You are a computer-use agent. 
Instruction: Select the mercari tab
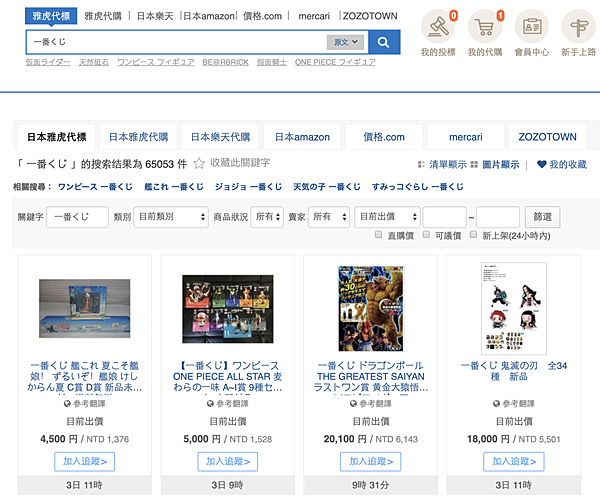pyautogui.click(x=466, y=137)
